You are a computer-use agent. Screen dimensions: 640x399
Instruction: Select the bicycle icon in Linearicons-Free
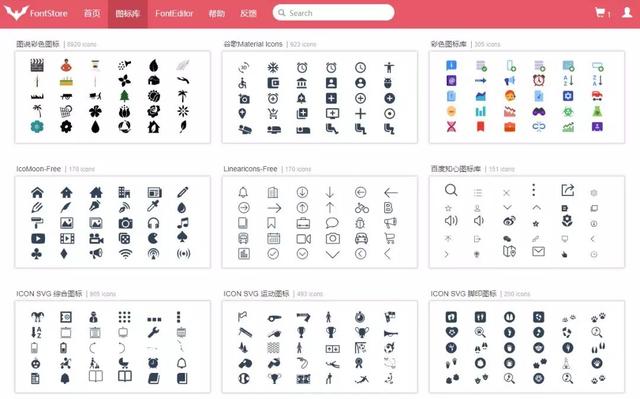[x=362, y=208]
